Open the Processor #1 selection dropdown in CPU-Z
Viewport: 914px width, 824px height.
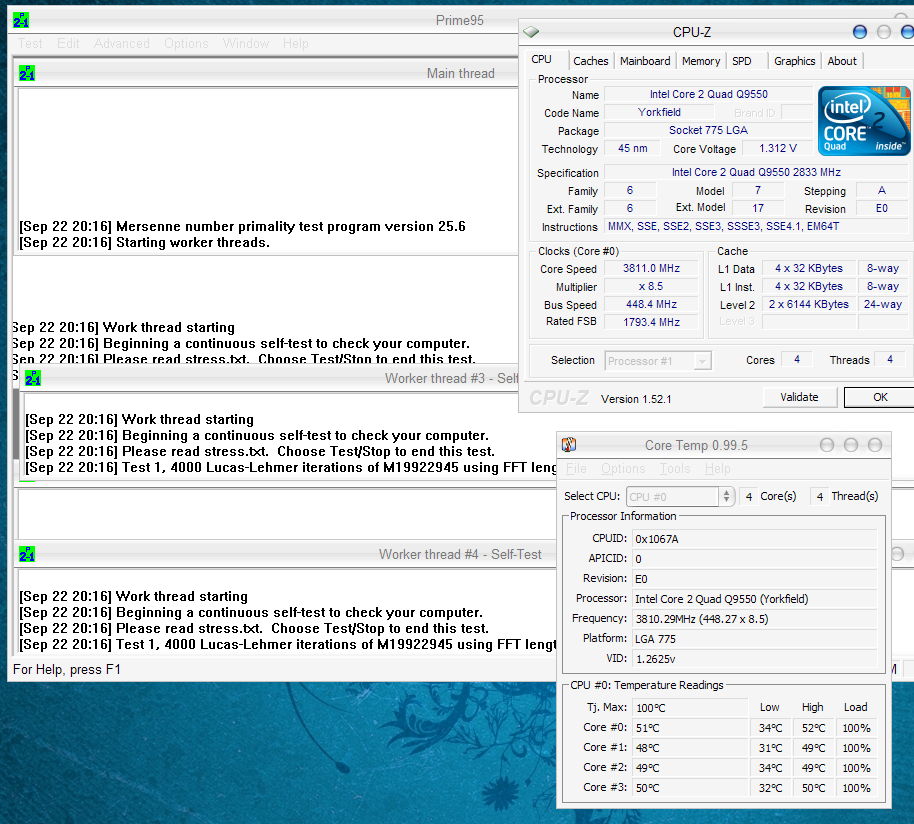658,361
